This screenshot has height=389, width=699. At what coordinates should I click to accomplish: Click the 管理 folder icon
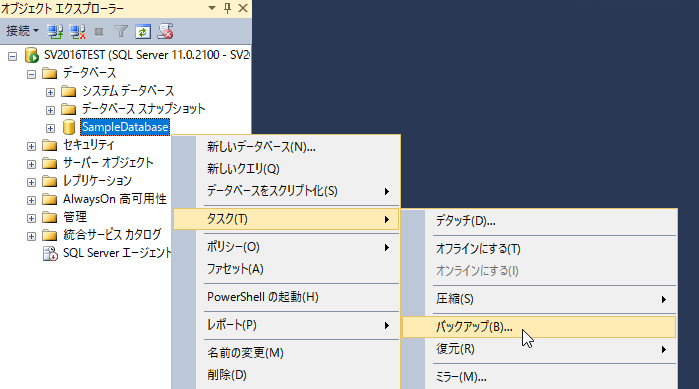pyautogui.click(x=49, y=217)
